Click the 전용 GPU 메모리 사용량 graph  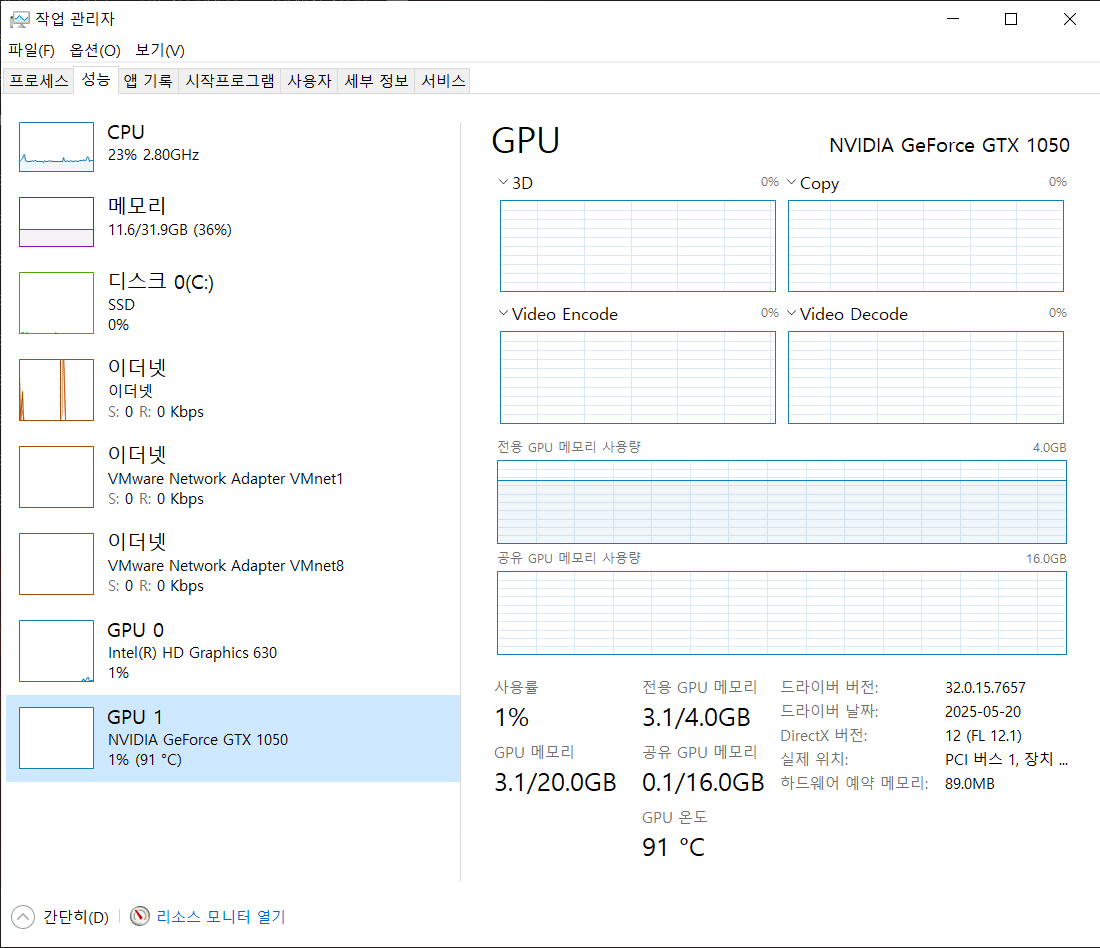click(782, 502)
